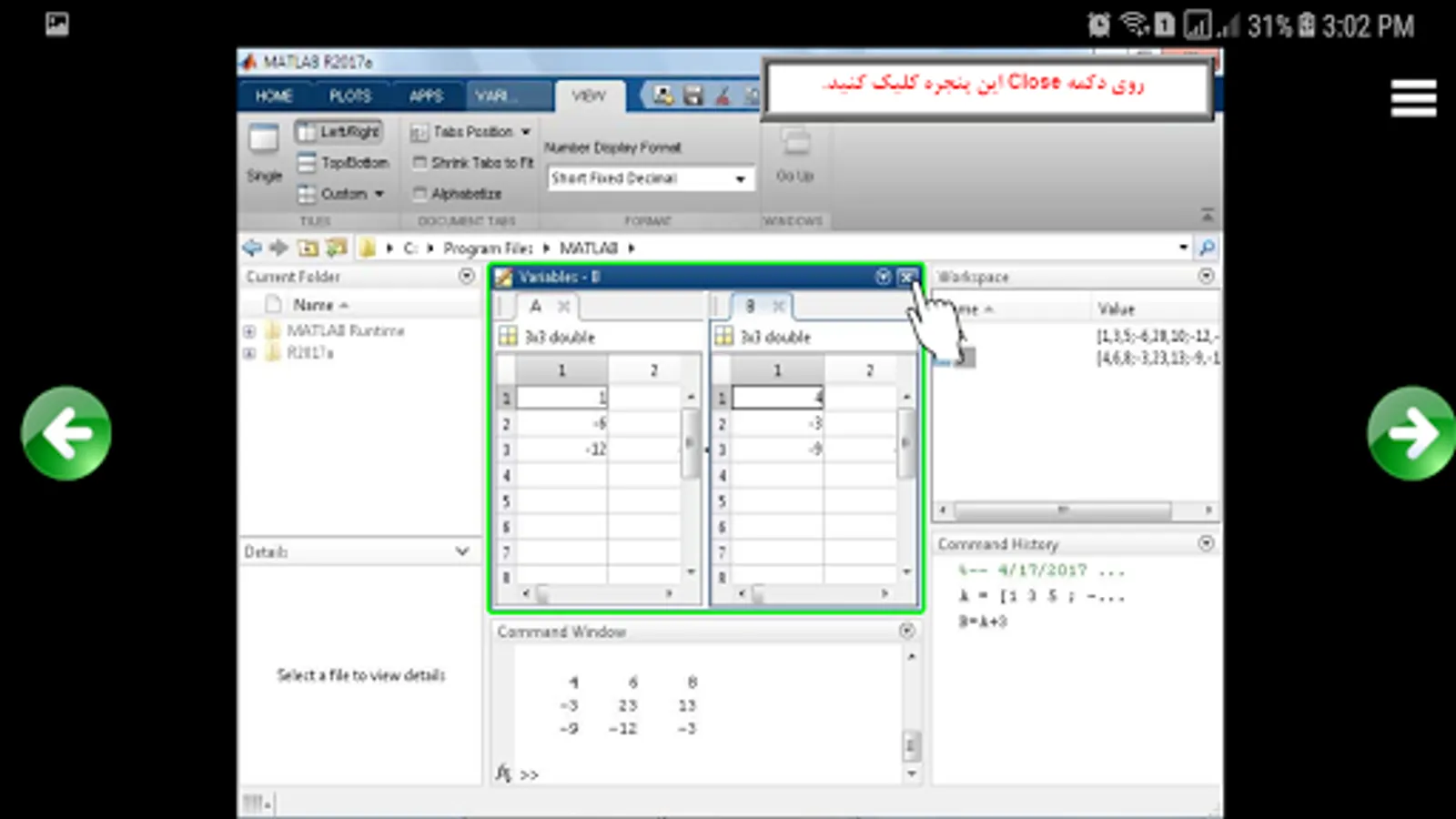The width and height of the screenshot is (1456, 819).
Task: Select the Single tile layout icon
Action: pyautogui.click(x=264, y=139)
